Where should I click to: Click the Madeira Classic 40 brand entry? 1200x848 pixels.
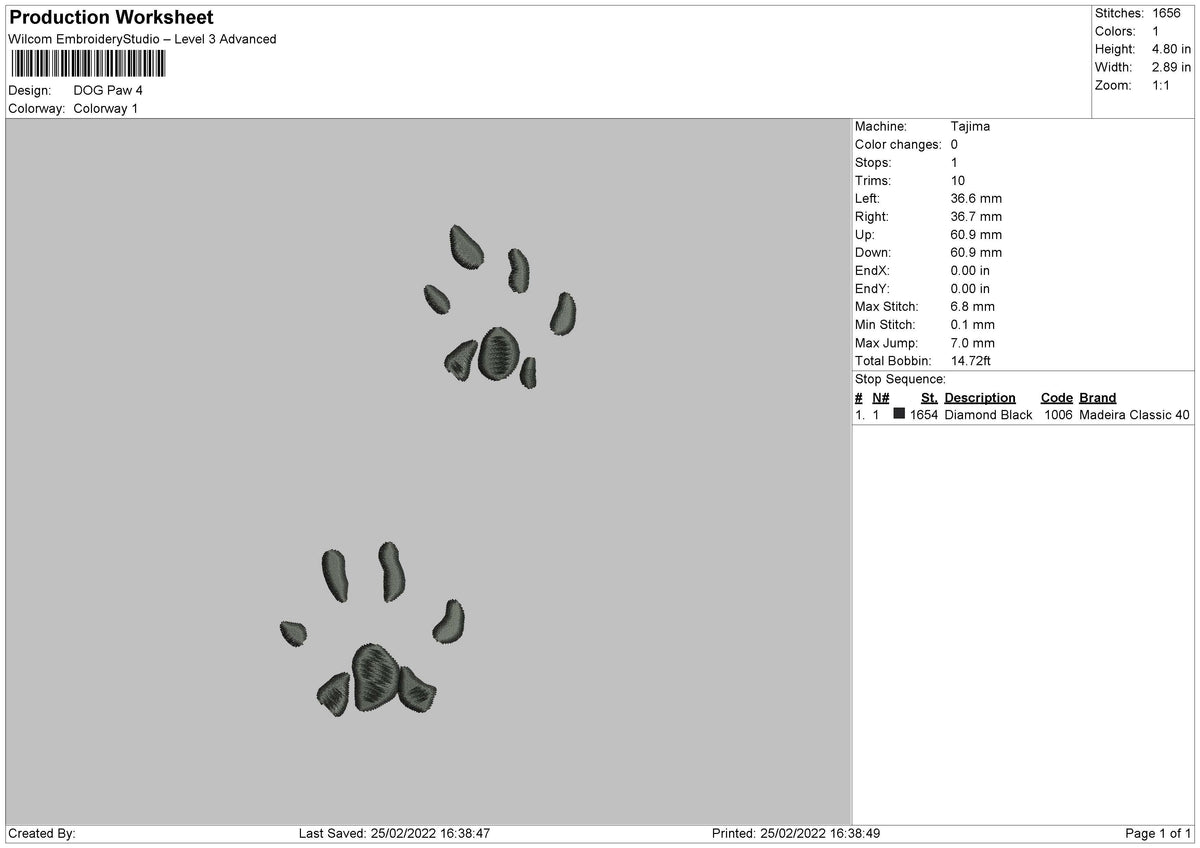[x=1135, y=415]
